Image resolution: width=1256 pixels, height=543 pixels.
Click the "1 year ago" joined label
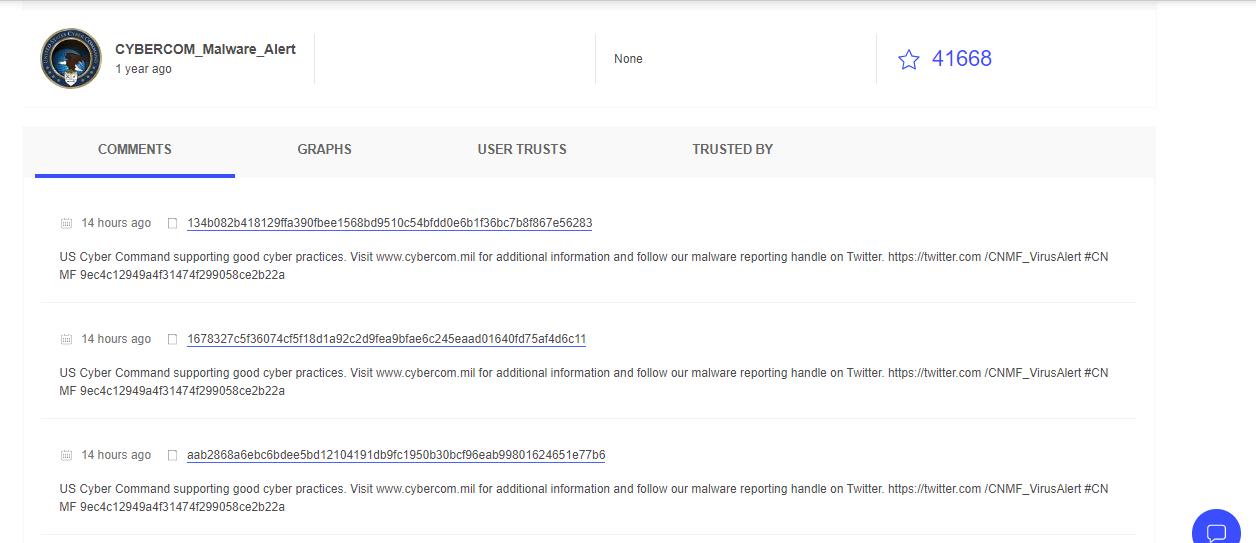tap(143, 69)
